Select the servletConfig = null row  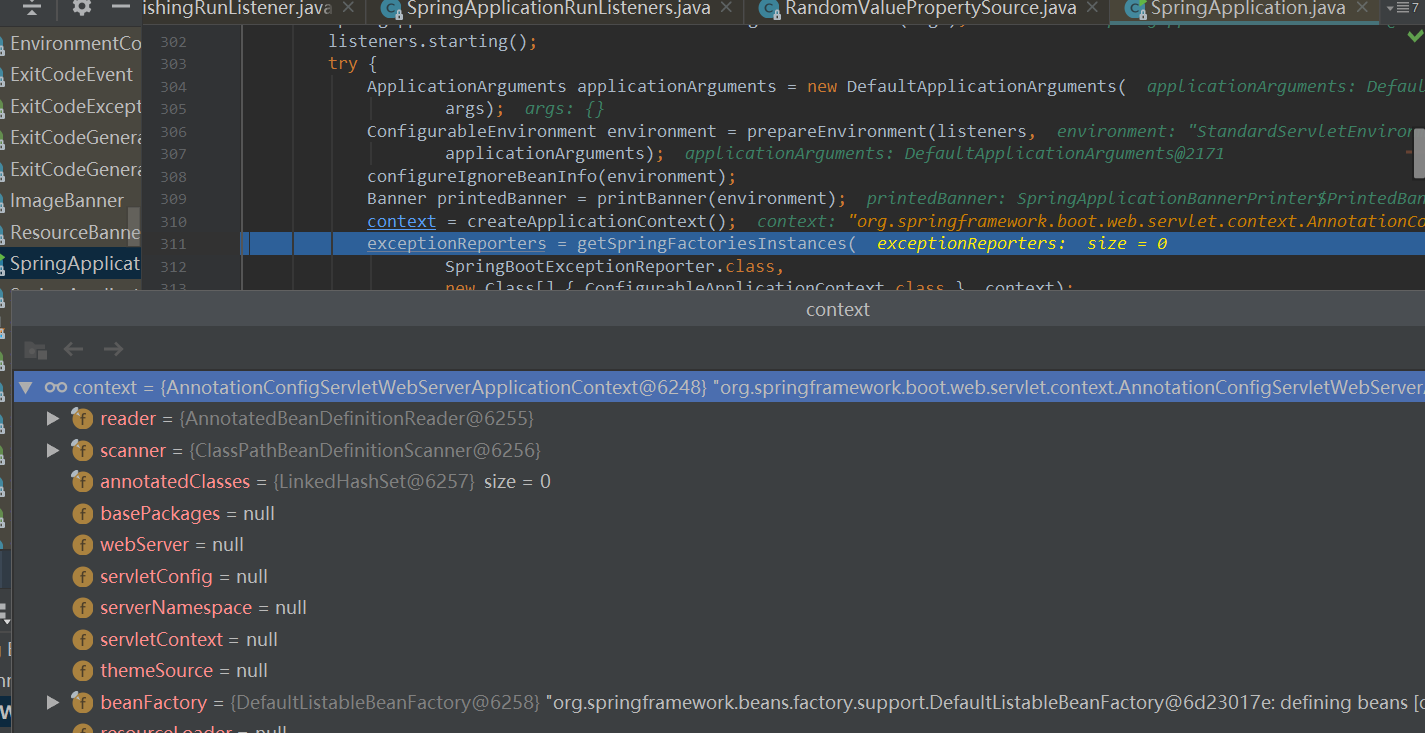719,577
